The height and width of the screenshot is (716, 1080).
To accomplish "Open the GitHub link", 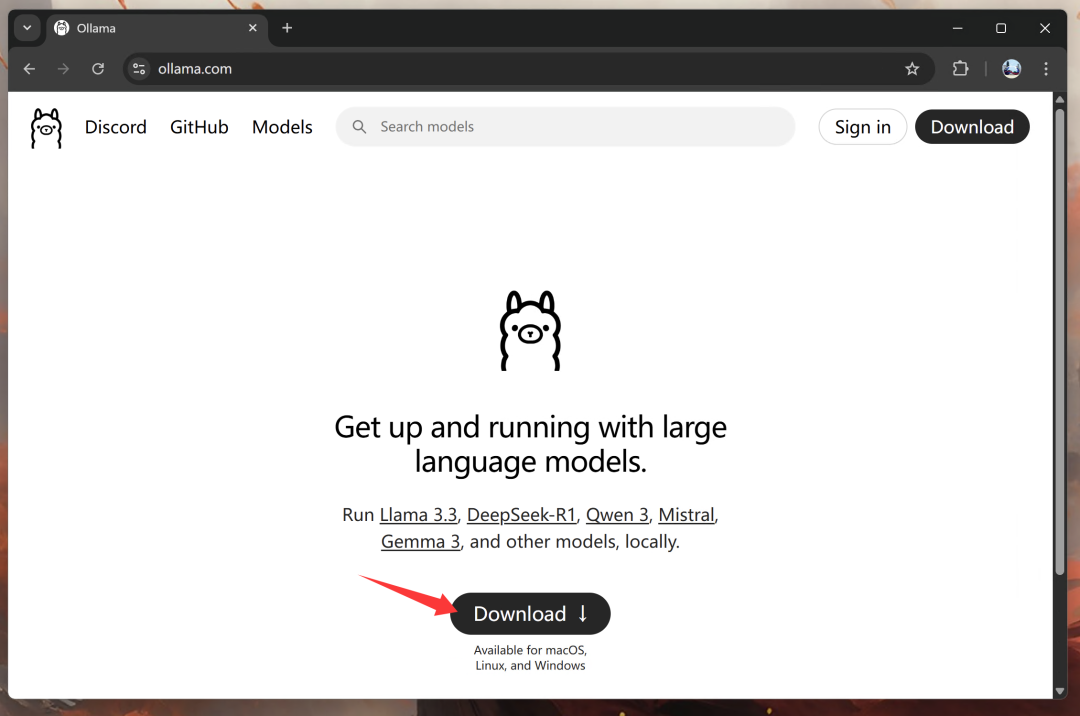I will [x=199, y=127].
